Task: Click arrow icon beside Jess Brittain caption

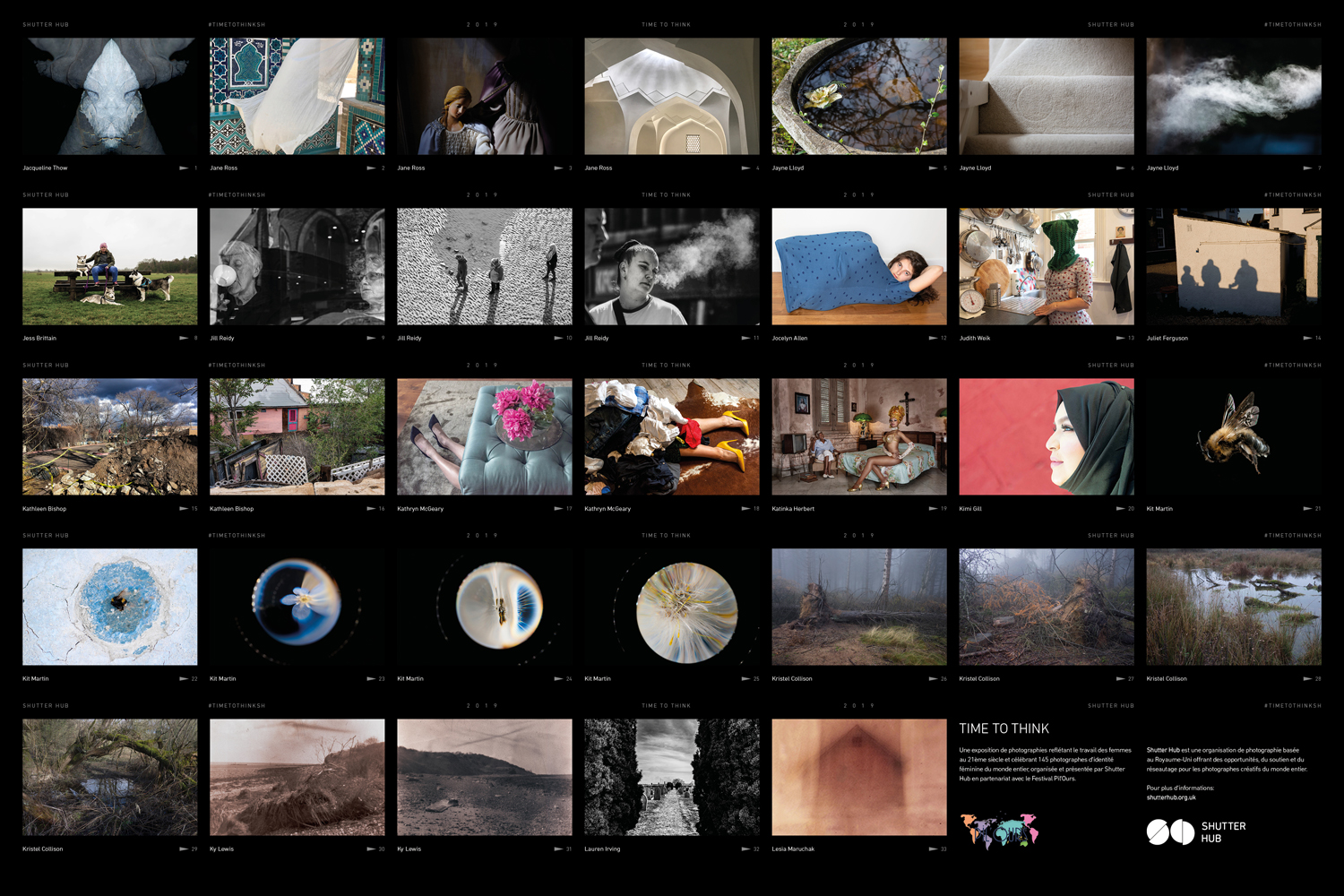Action: click(x=184, y=339)
